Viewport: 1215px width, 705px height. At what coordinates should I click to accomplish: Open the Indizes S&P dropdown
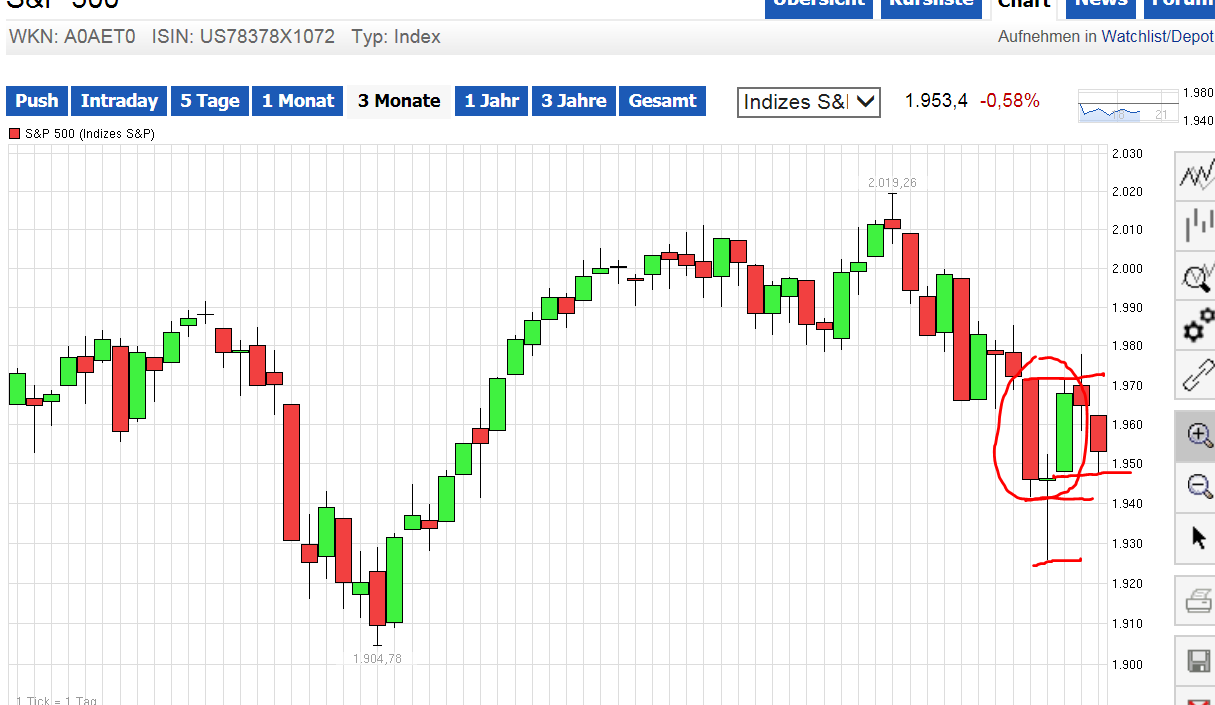pos(809,102)
